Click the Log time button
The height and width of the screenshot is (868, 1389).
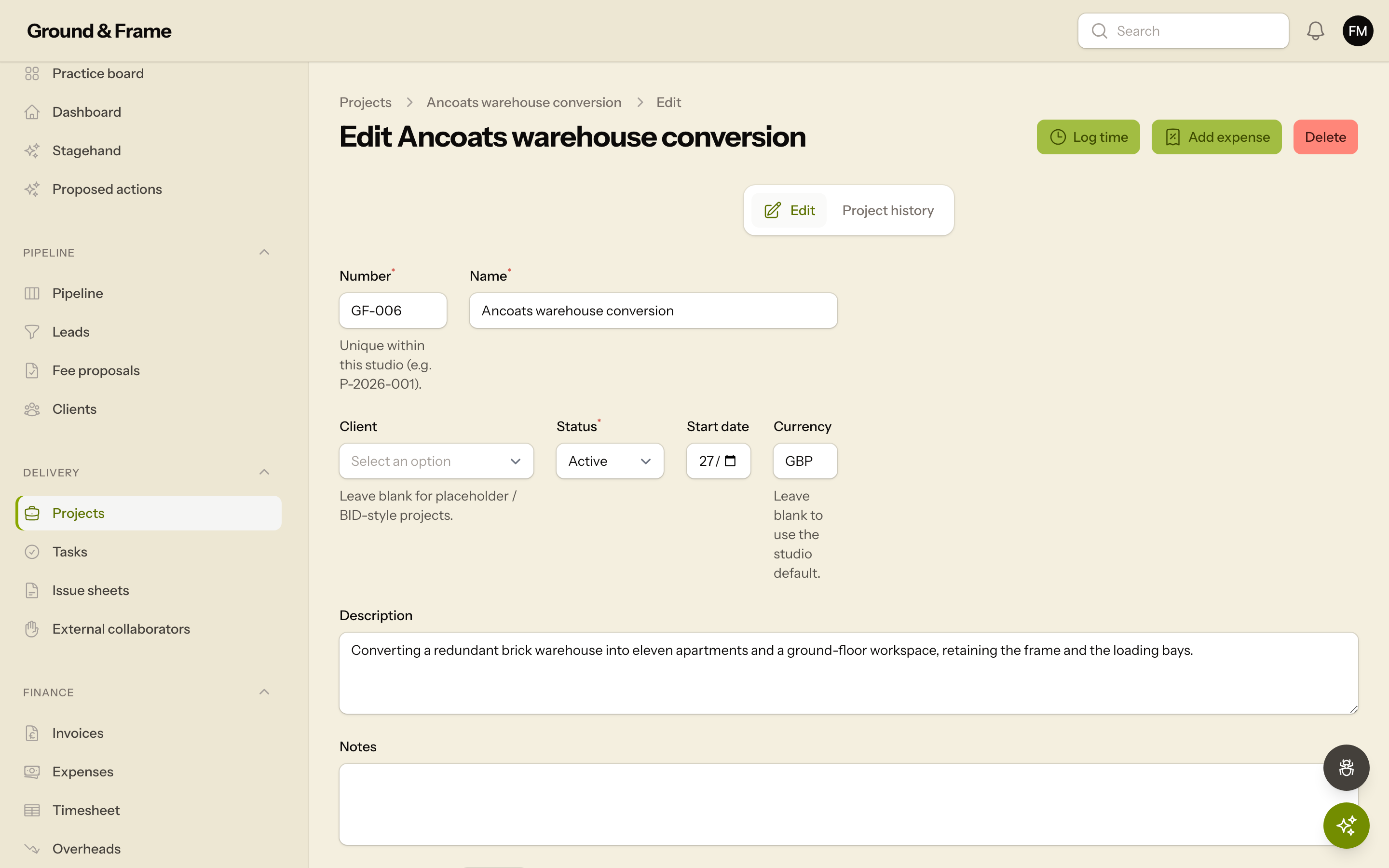coord(1088,137)
